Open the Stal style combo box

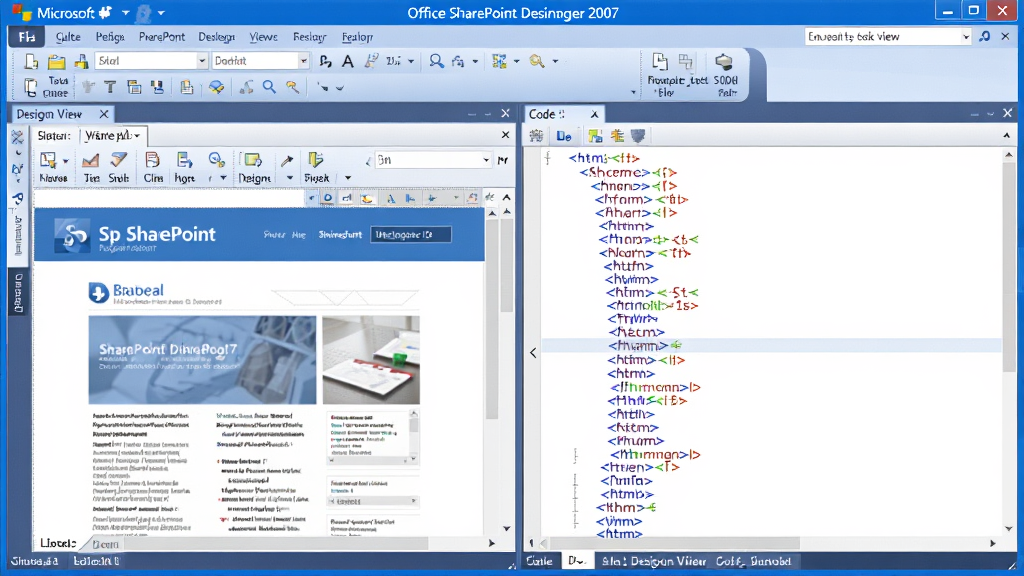(x=152, y=61)
